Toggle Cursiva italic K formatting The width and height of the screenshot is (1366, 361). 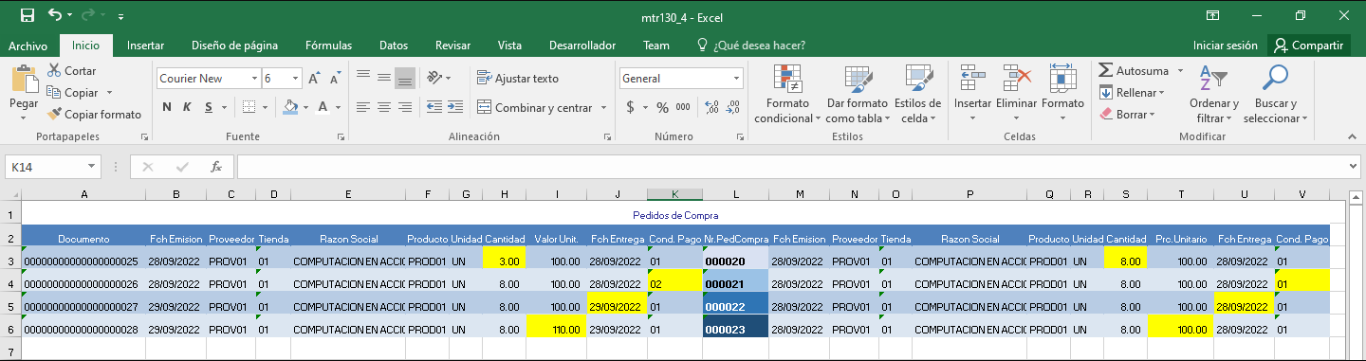pos(187,107)
